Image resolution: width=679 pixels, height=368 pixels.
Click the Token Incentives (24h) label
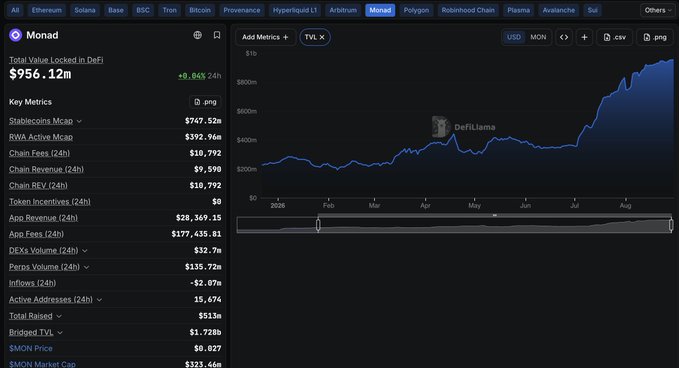[50, 201]
